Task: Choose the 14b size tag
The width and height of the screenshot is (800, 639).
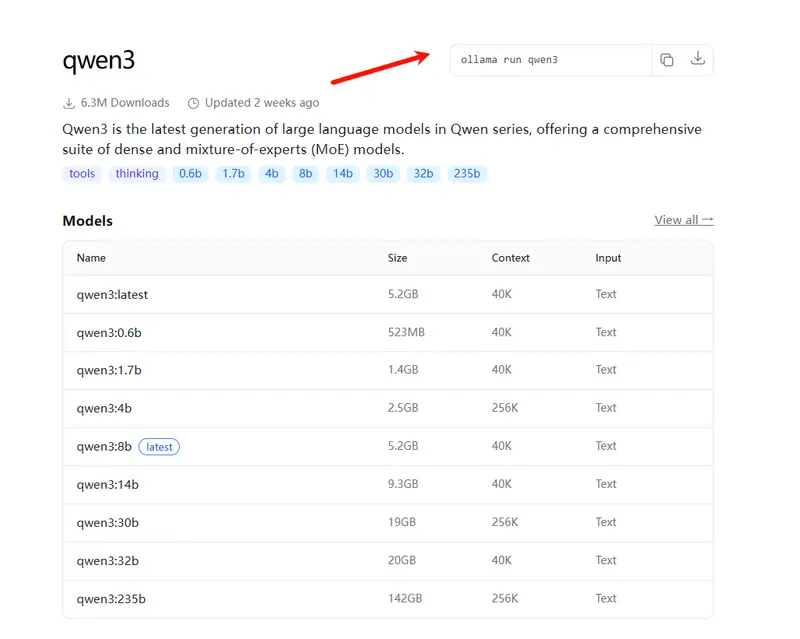Action: (343, 174)
